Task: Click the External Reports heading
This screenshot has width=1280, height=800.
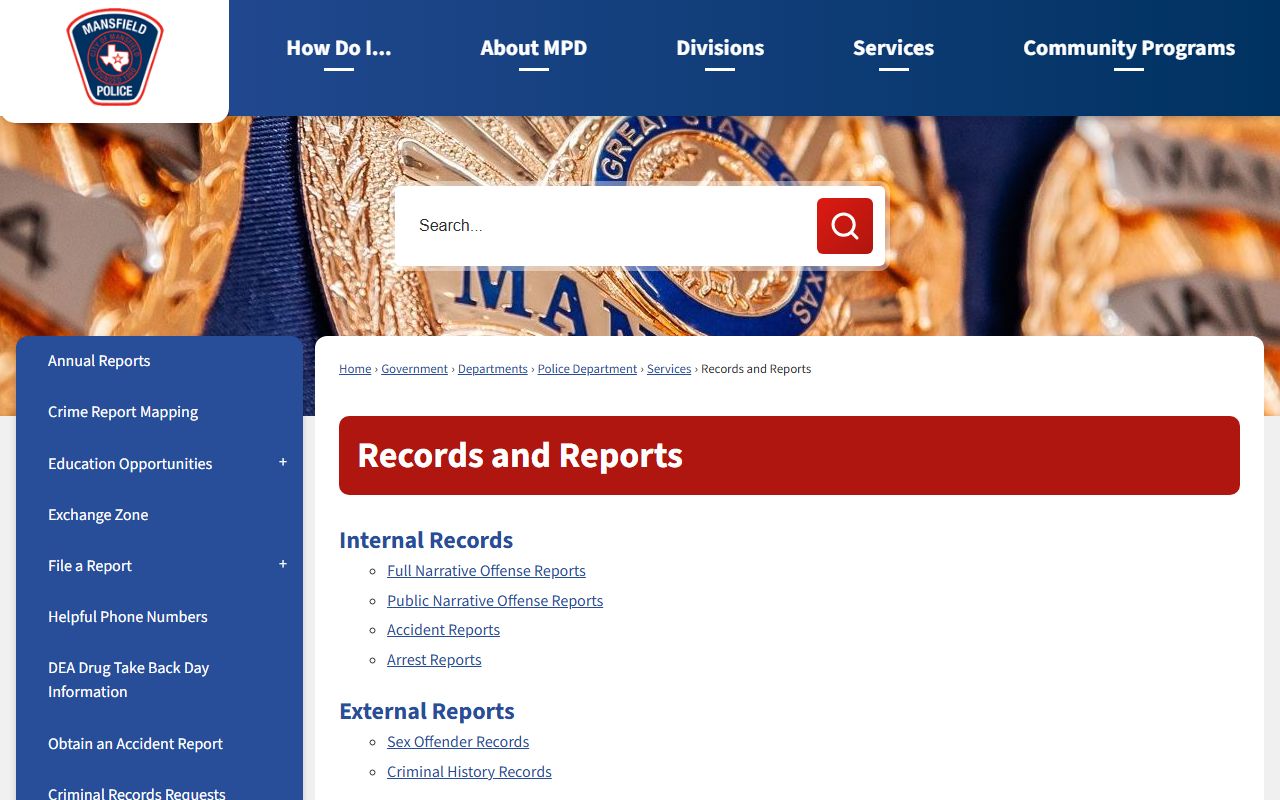Action: (x=427, y=711)
